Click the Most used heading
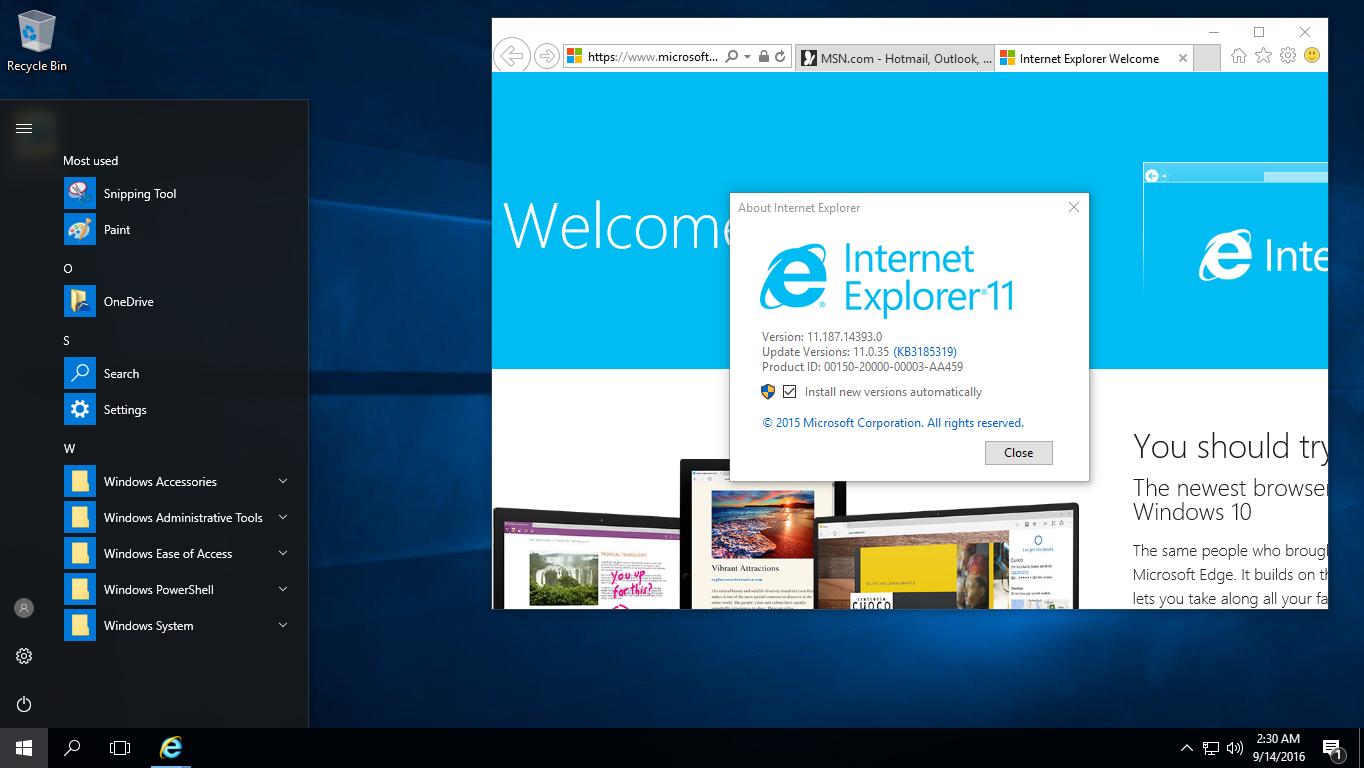Screen dimensions: 1364x768 click(90, 160)
